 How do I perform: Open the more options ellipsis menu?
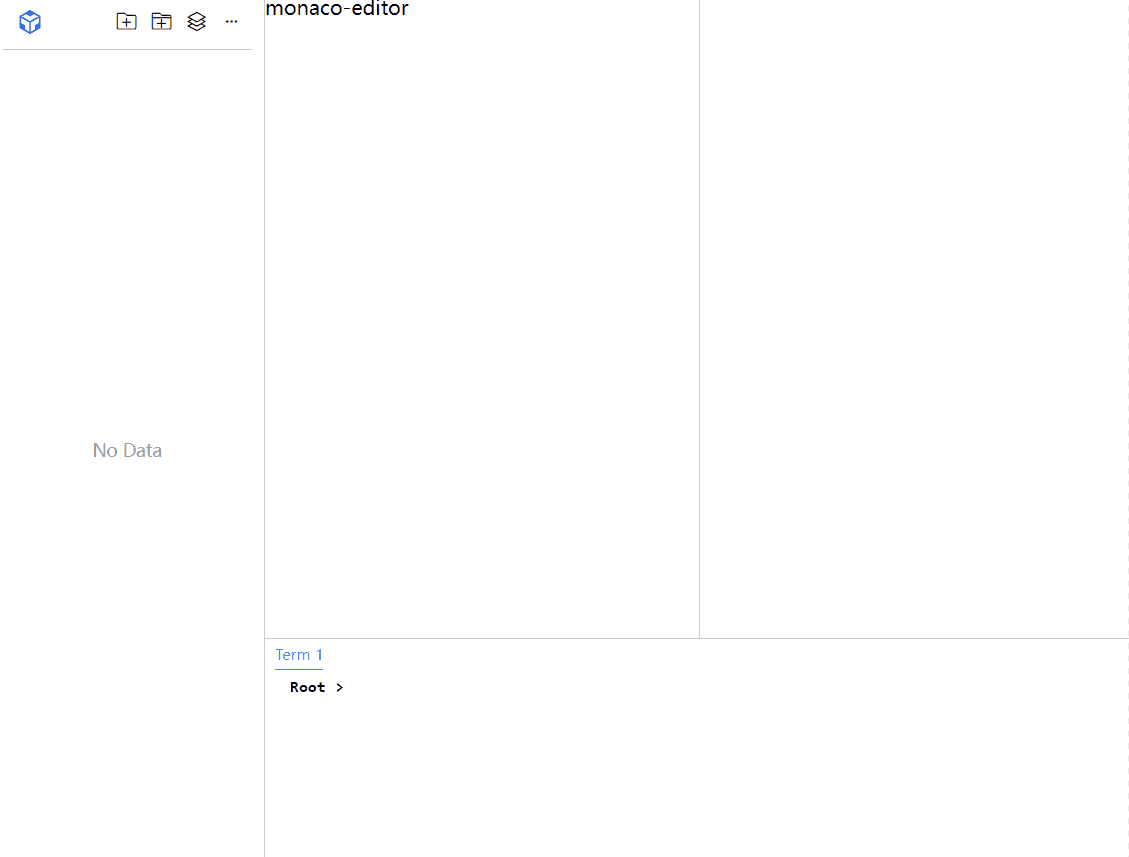(231, 22)
